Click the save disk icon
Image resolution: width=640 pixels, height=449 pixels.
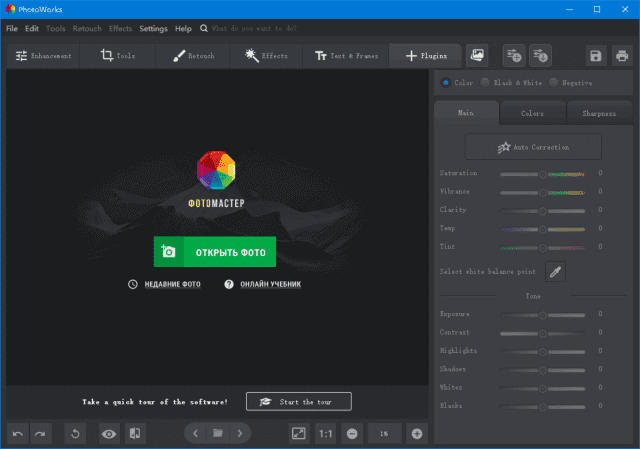click(596, 56)
